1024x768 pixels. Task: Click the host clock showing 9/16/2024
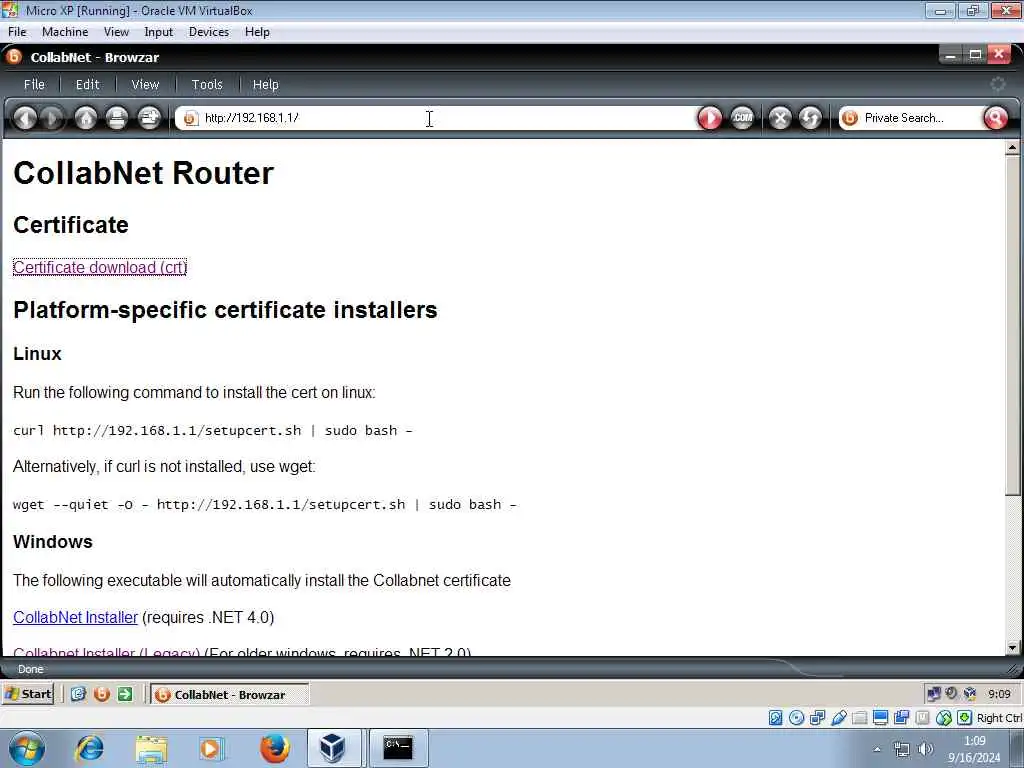(974, 749)
